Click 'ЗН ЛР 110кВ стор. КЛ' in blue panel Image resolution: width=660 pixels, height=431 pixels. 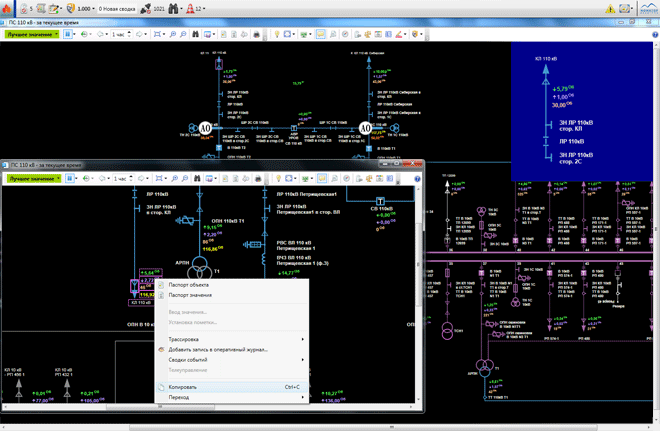click(576, 125)
